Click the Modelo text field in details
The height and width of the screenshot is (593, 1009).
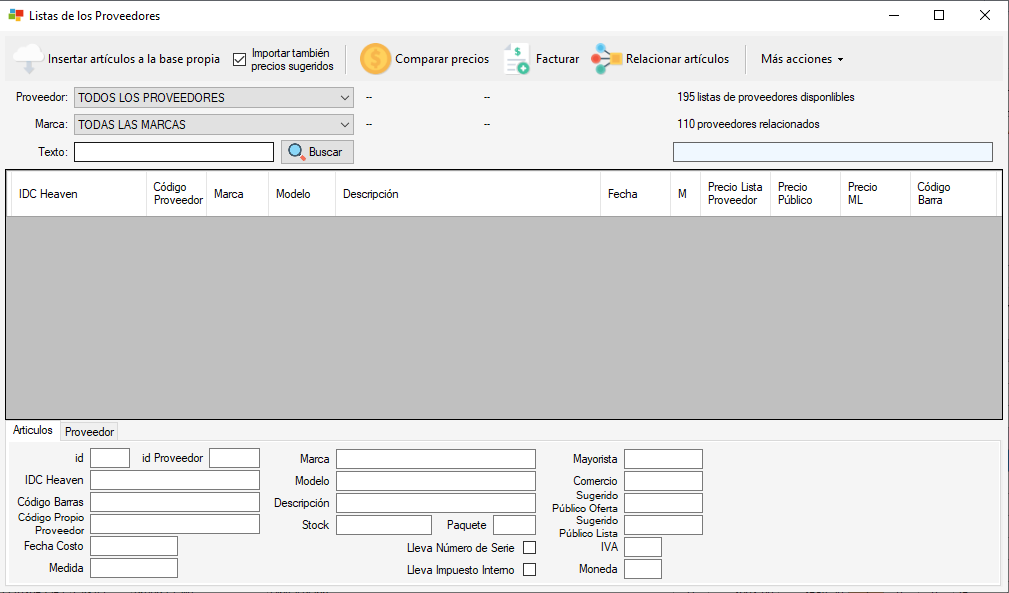436,481
